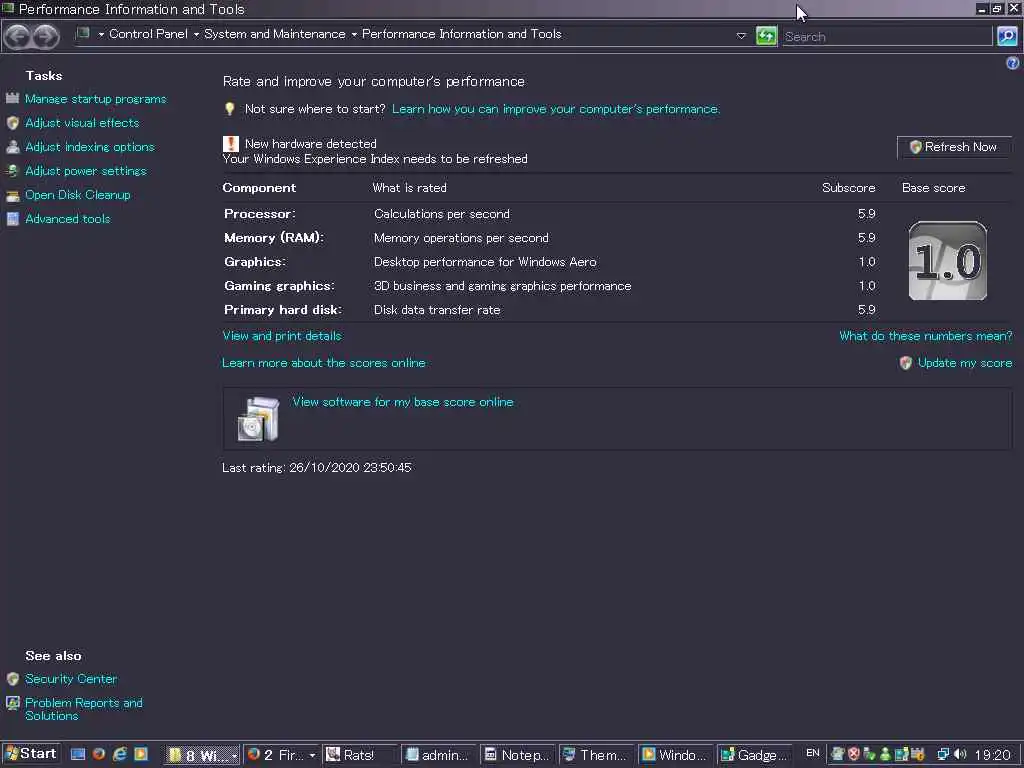Expand the address bar history dropdown

[x=741, y=36]
